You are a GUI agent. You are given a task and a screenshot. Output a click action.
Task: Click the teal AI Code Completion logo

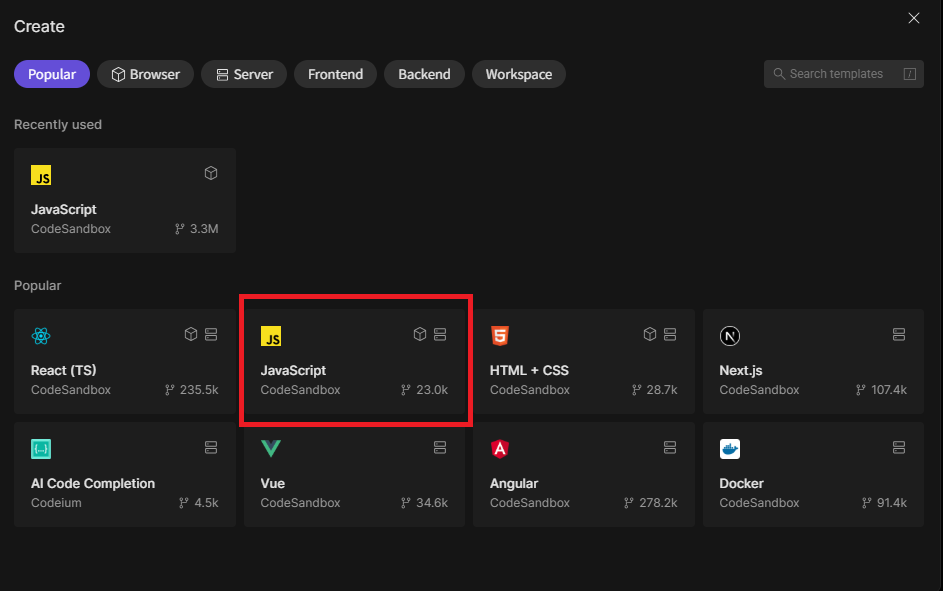[41, 449]
